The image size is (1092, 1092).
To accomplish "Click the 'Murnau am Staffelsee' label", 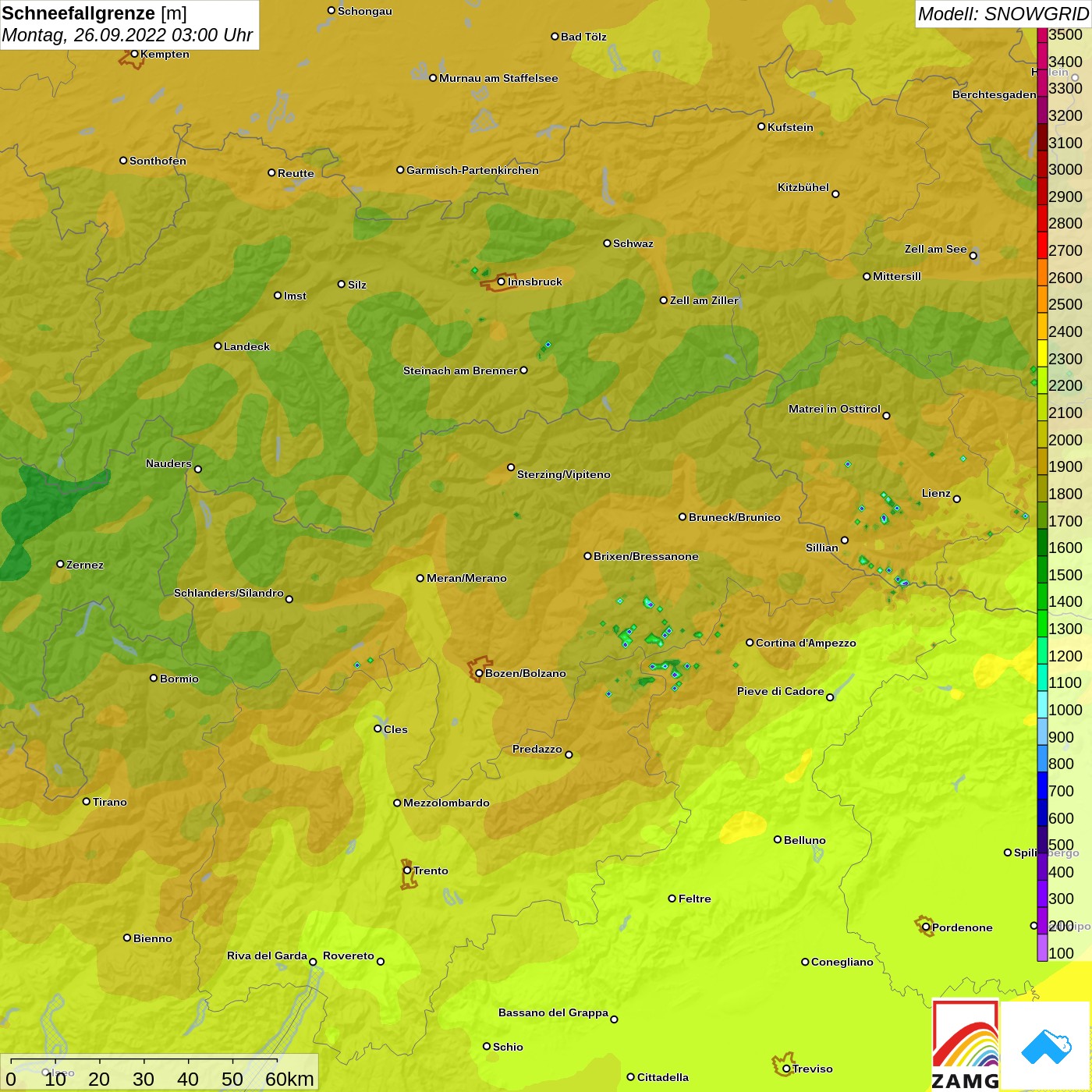I will tap(498, 78).
